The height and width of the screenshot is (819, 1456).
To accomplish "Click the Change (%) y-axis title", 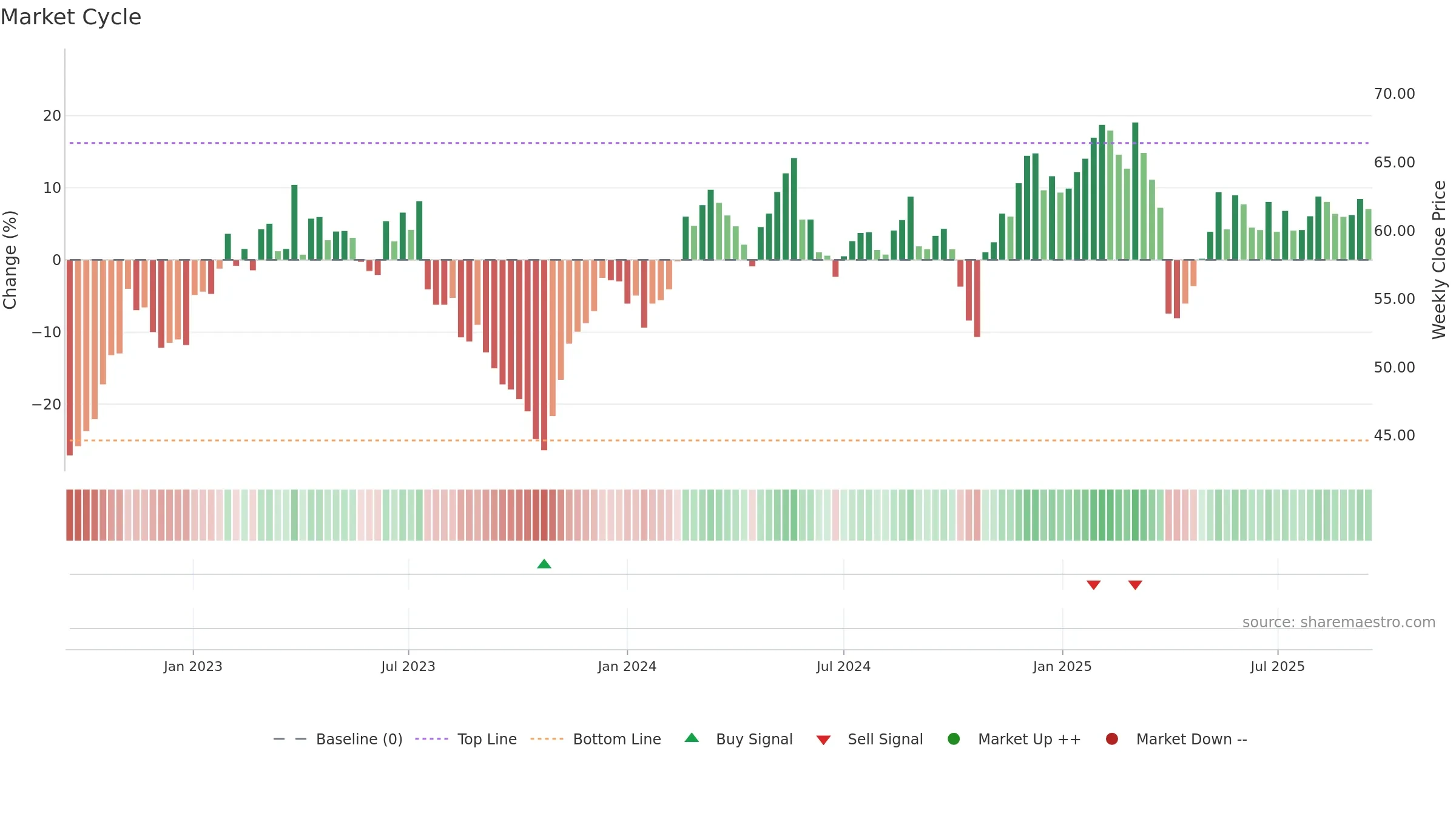I will (x=10, y=260).
